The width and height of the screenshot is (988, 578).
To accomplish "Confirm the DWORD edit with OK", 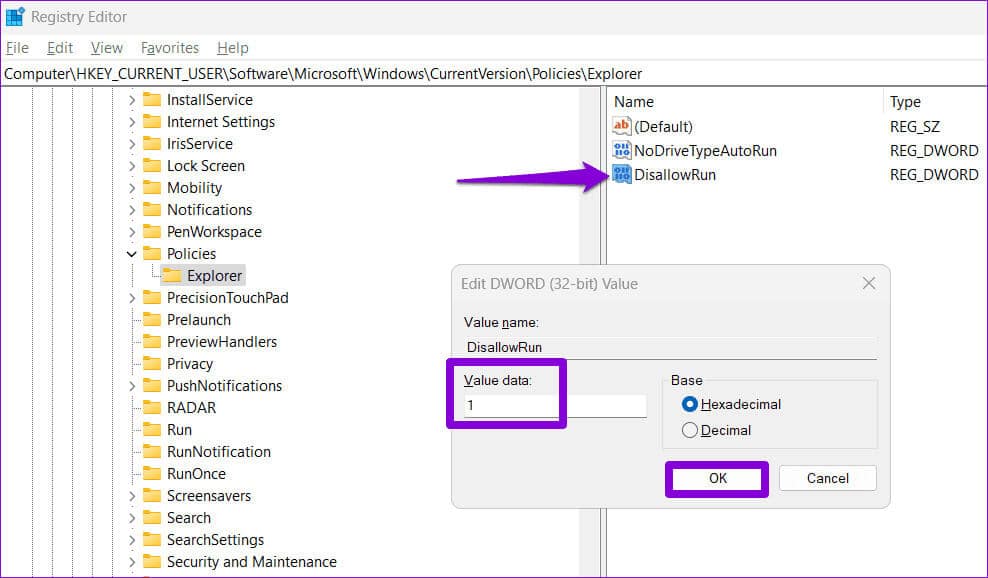I will point(717,478).
